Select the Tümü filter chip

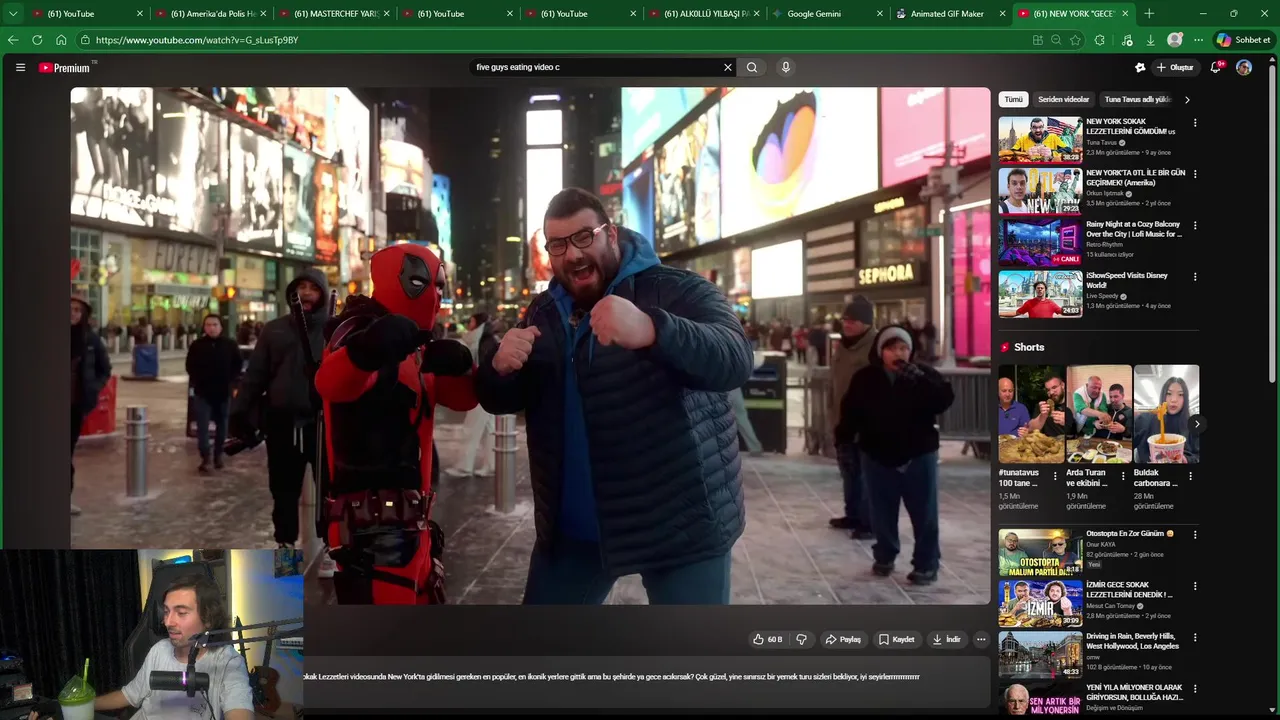(1013, 100)
